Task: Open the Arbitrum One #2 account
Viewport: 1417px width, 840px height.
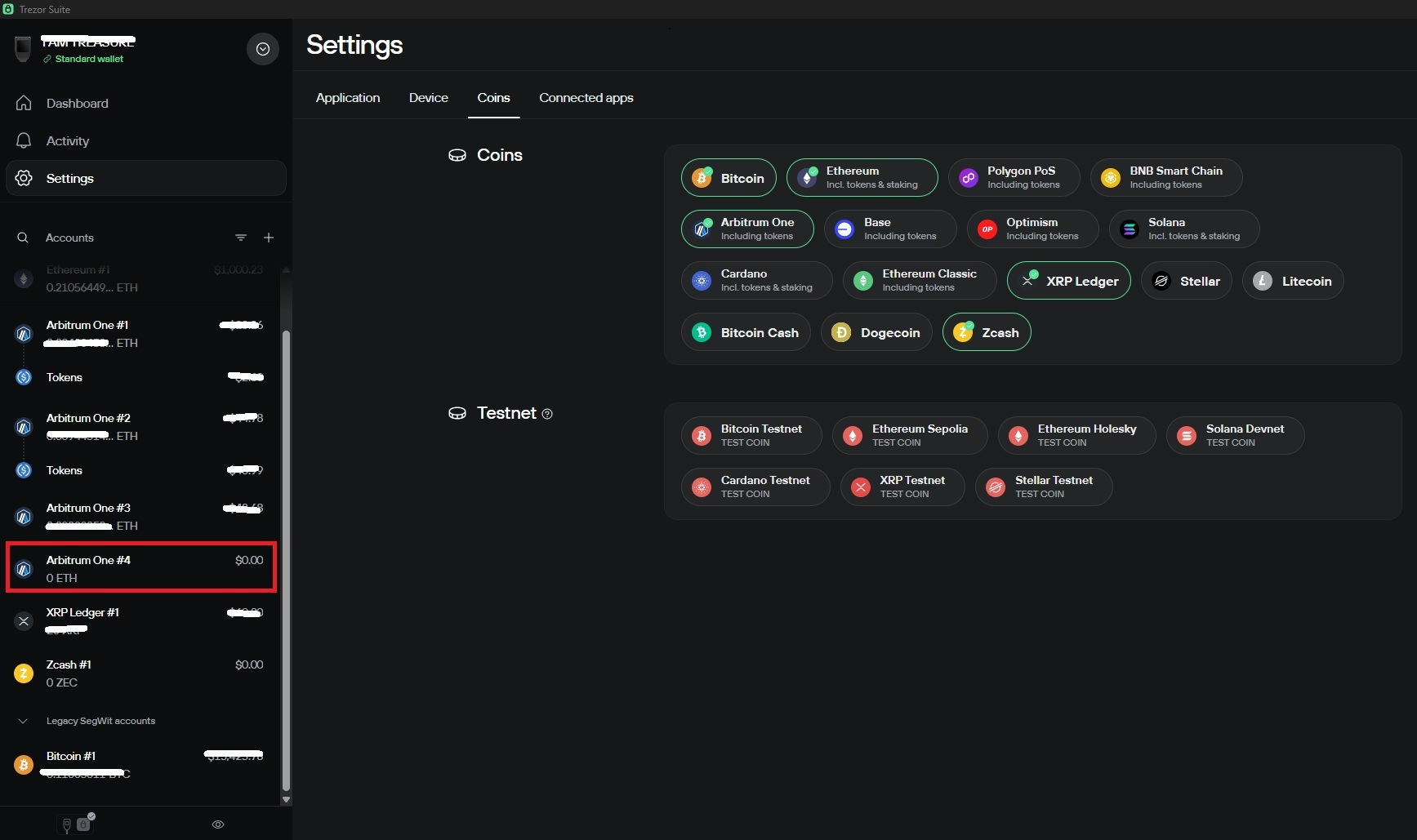Action: click(141, 426)
